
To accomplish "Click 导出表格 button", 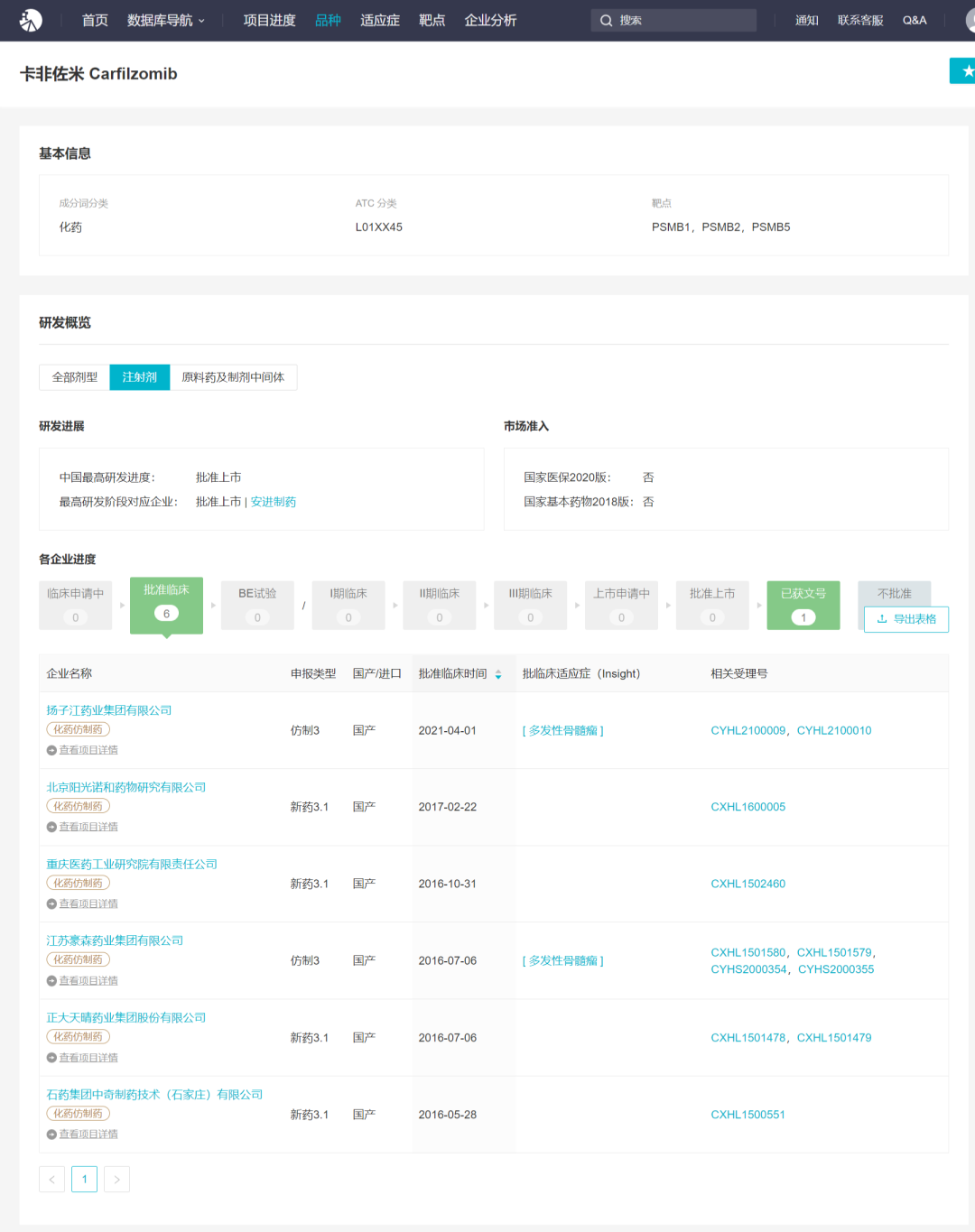I will click(906, 619).
